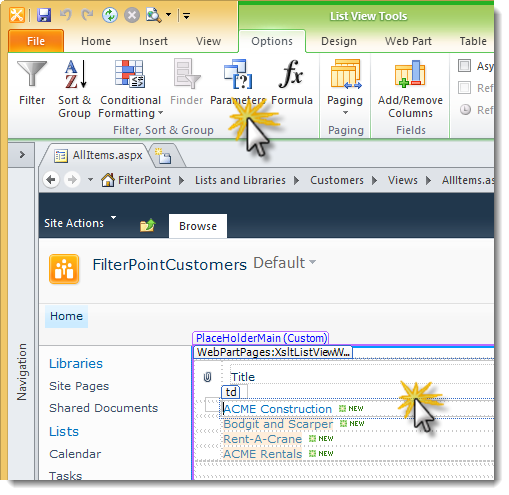Switch to the Insert ribbon tab
The height and width of the screenshot is (495, 509).
click(153, 41)
